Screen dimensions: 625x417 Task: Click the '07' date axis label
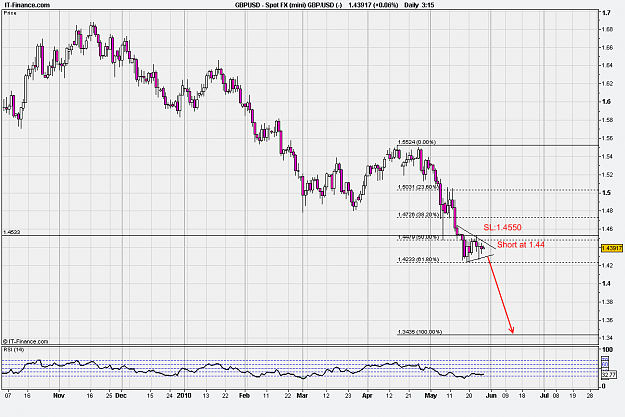[x=8, y=396]
